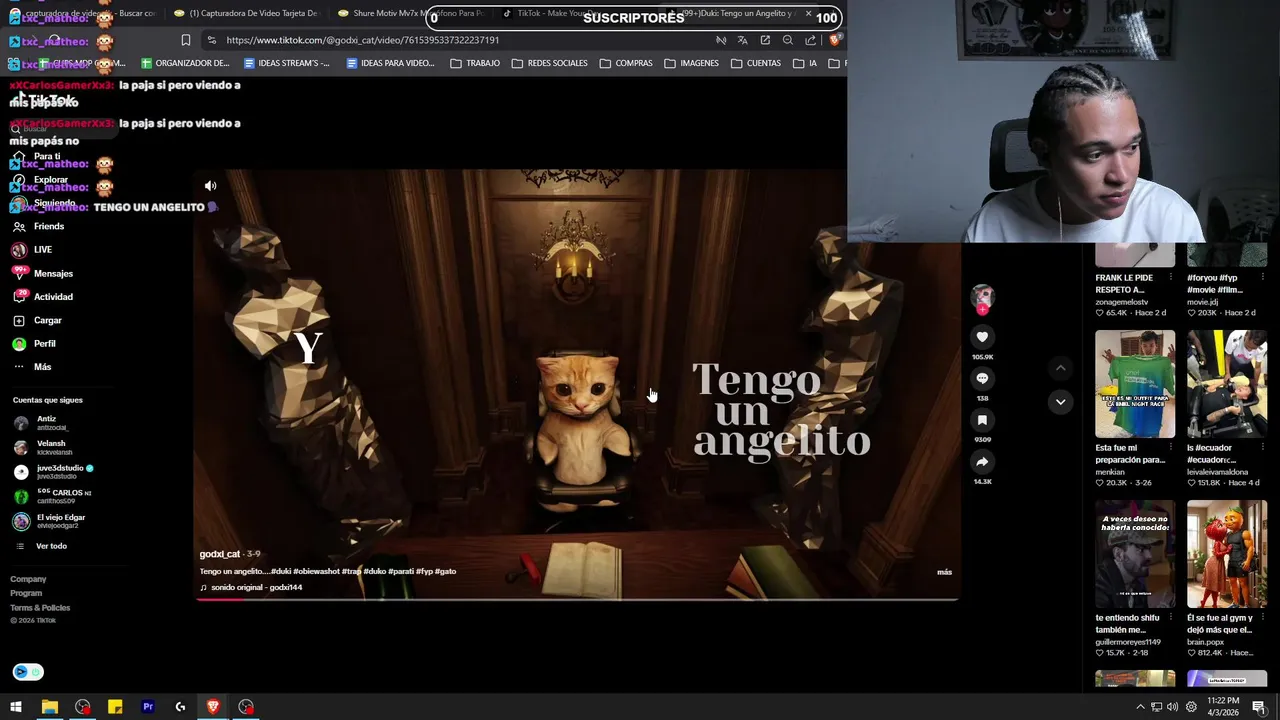Image resolution: width=1280 pixels, height=720 pixels.
Task: Click the 'Terms & Policies' footer link
Action: point(40,608)
